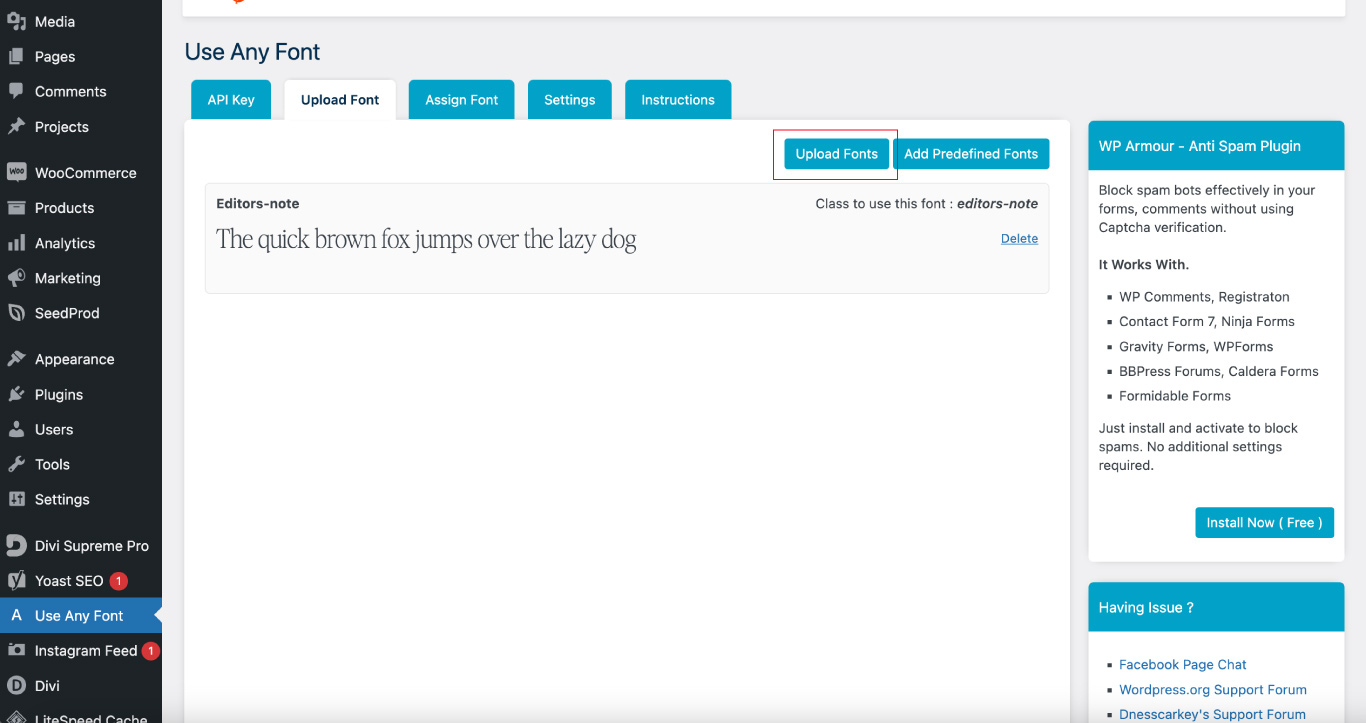
Task: Click the WooCommerce logo icon
Action: (x=16, y=172)
